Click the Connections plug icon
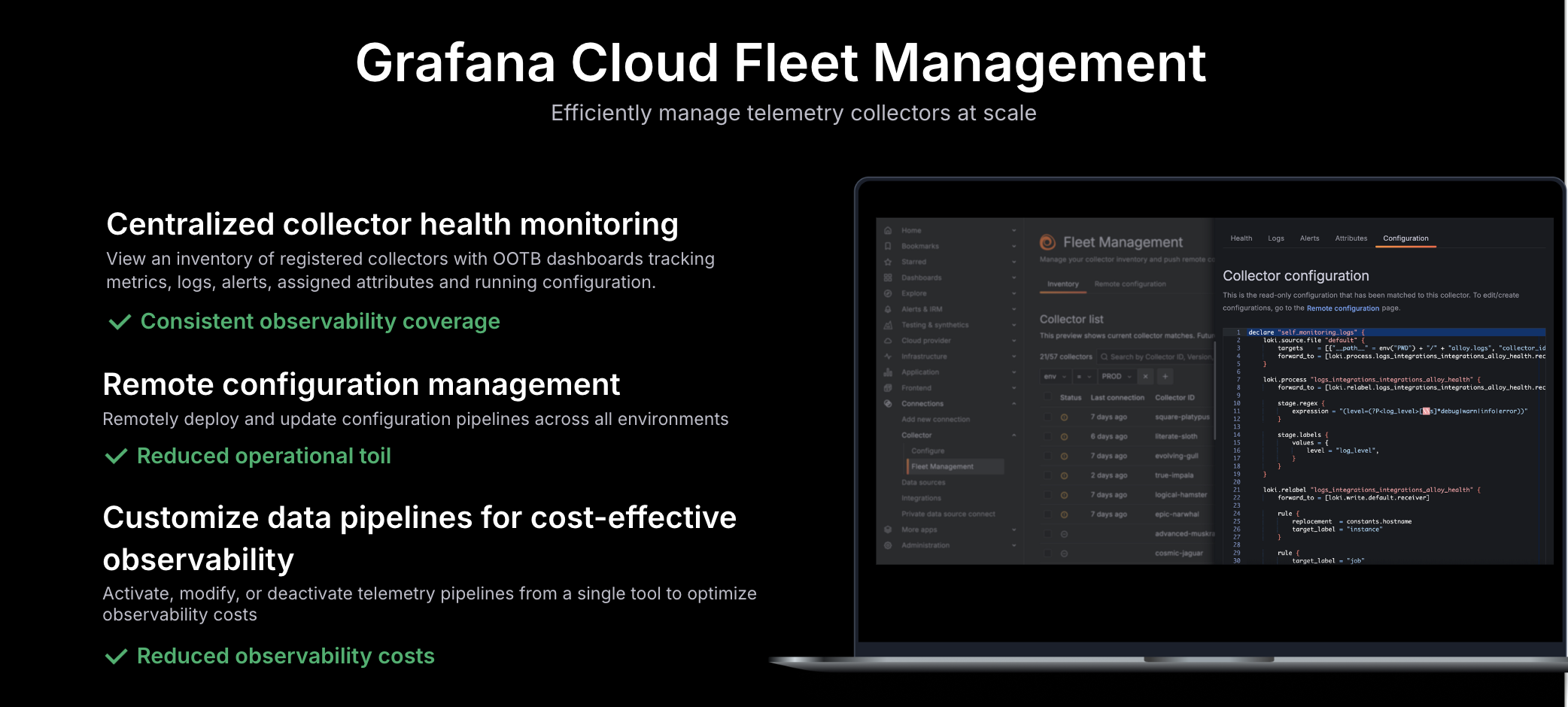The height and width of the screenshot is (707, 1568). [x=887, y=403]
